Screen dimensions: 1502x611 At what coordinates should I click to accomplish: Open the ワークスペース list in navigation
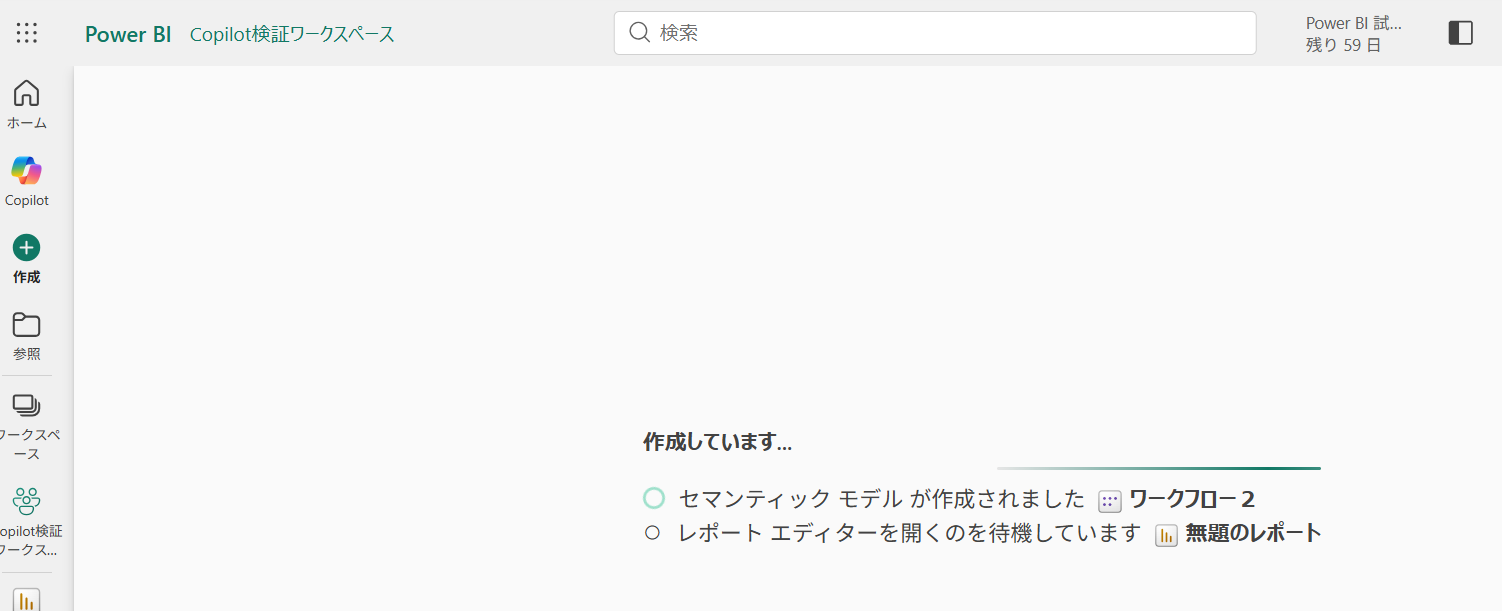(27, 427)
